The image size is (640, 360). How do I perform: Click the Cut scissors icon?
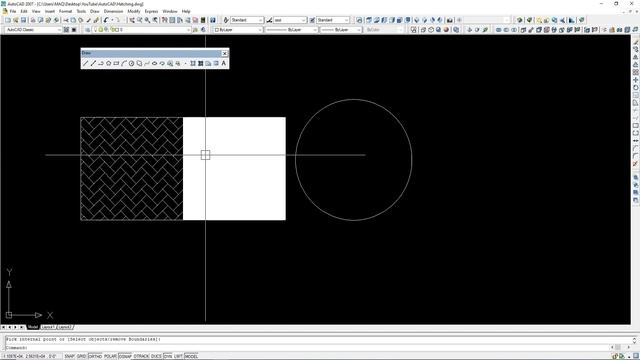(66, 20)
